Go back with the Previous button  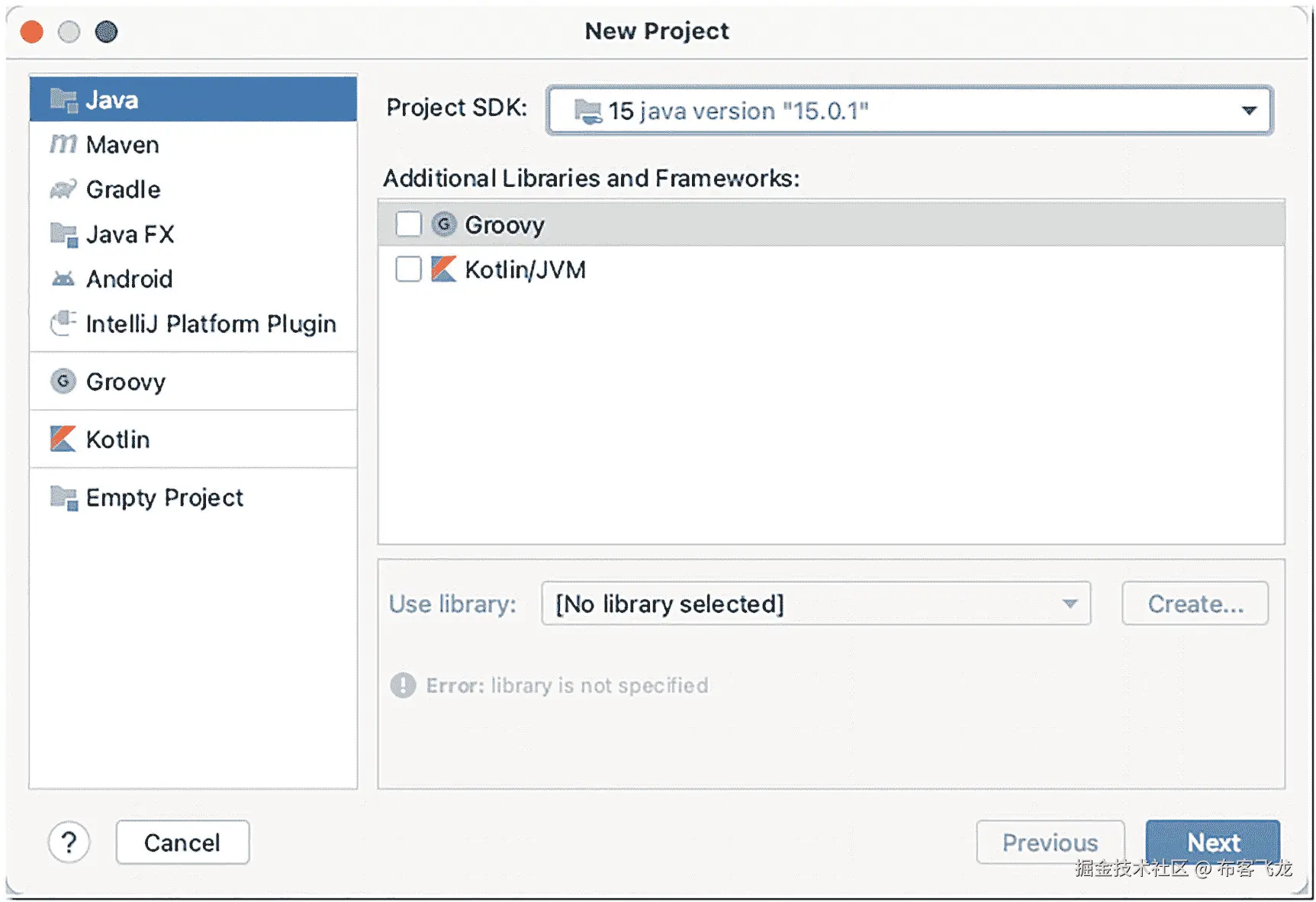1050,842
